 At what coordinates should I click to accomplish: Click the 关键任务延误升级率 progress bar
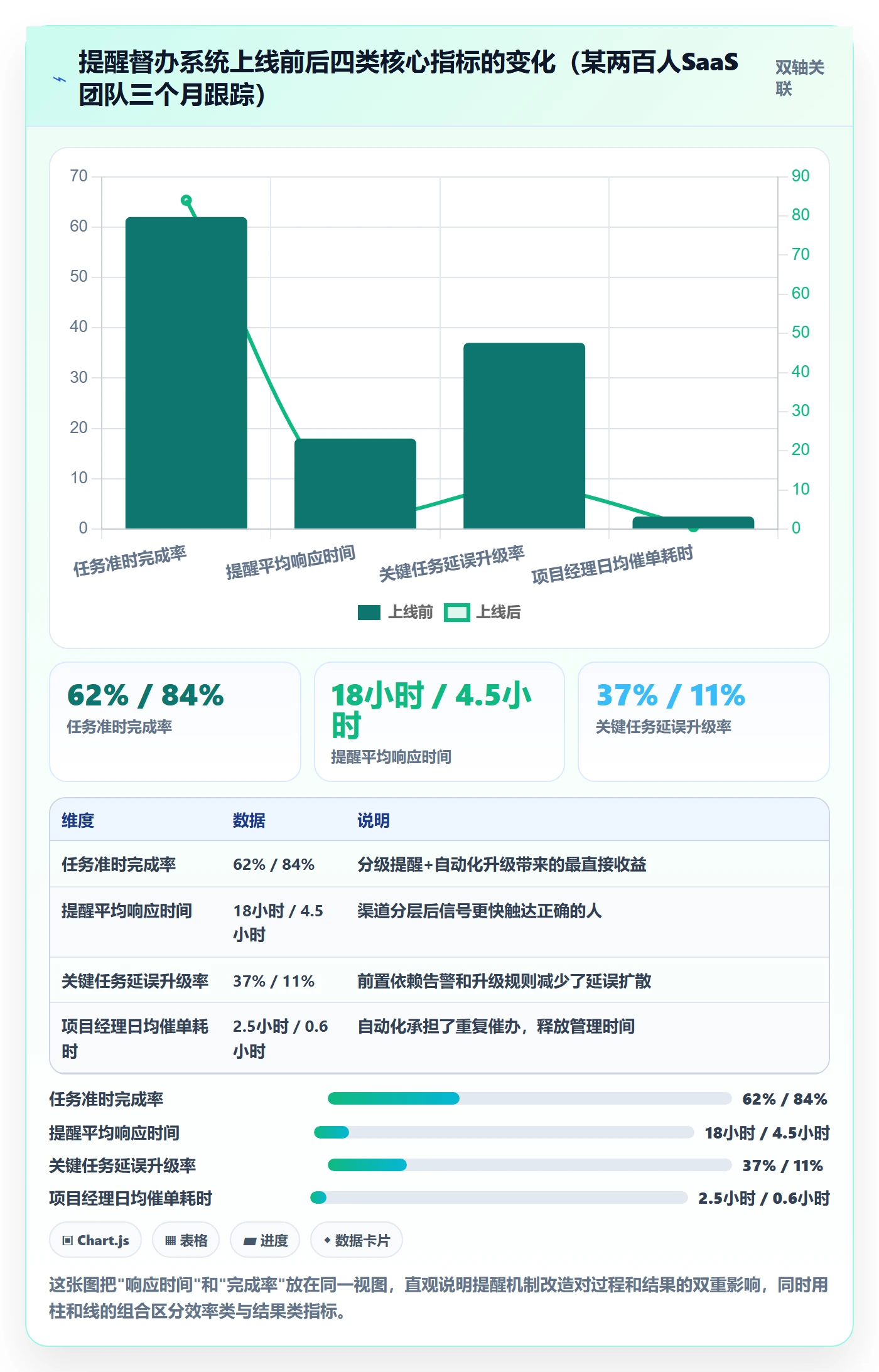coord(529,1165)
